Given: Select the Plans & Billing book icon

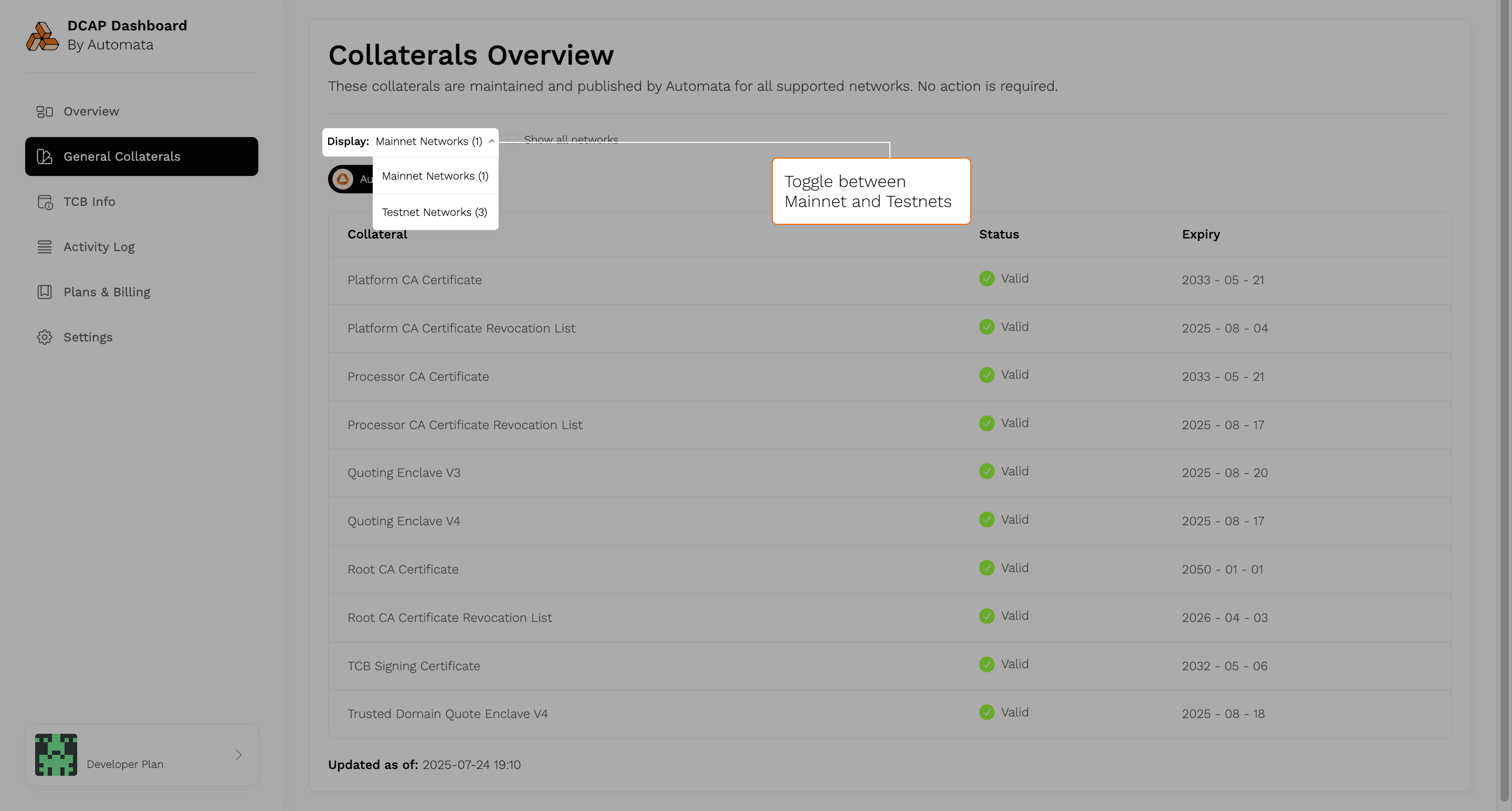Looking at the screenshot, I should (x=45, y=292).
